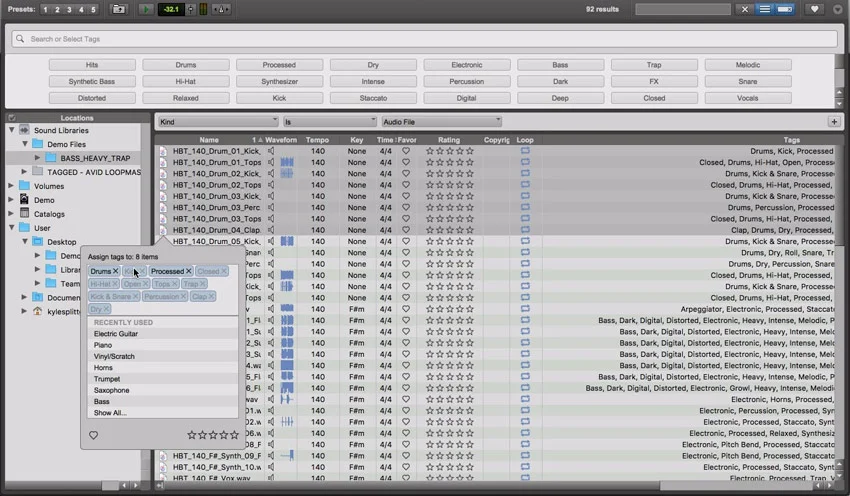Select preset number 3
850x496 pixels.
click(69, 9)
